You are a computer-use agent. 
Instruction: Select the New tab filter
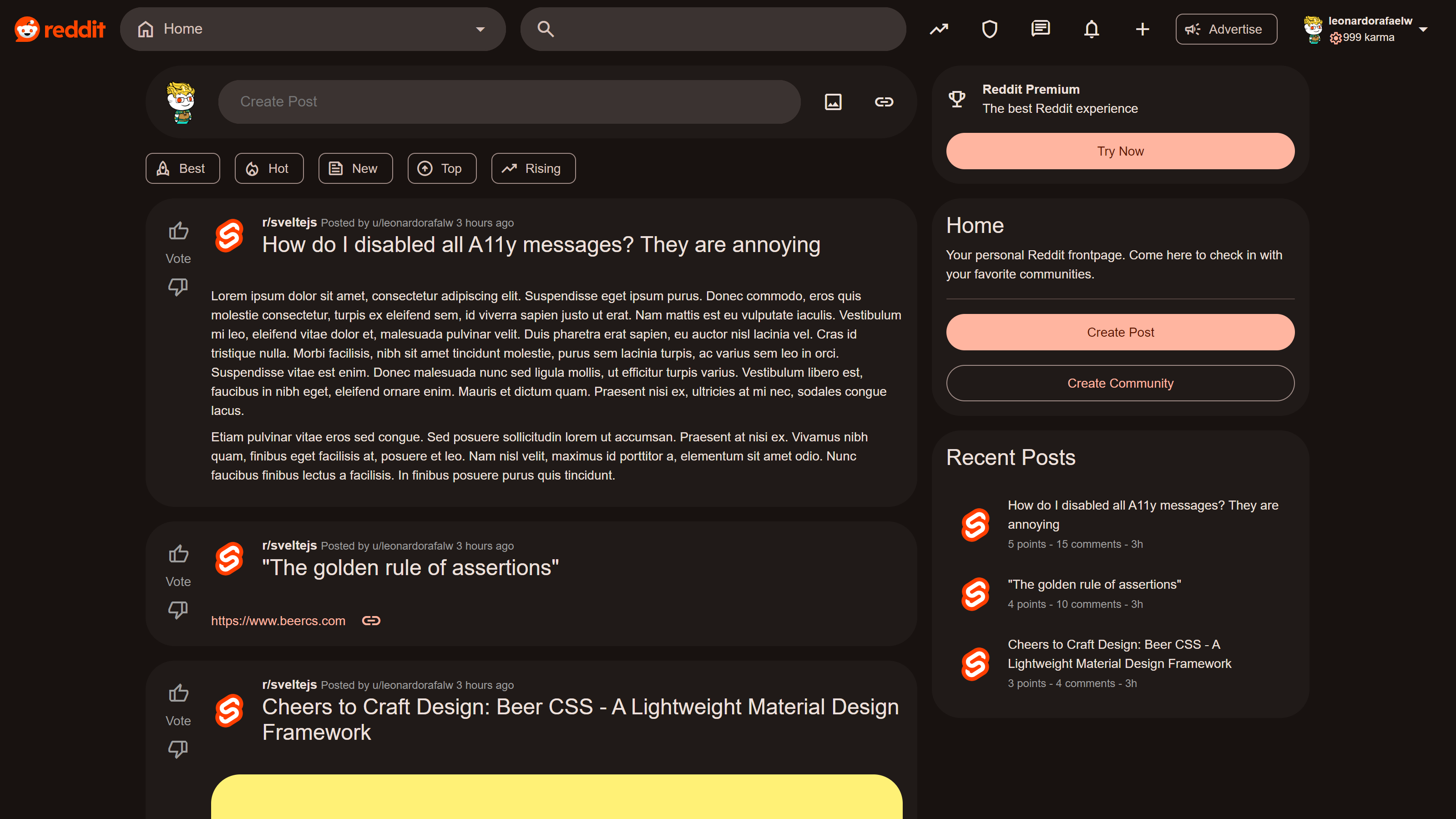pyautogui.click(x=355, y=168)
